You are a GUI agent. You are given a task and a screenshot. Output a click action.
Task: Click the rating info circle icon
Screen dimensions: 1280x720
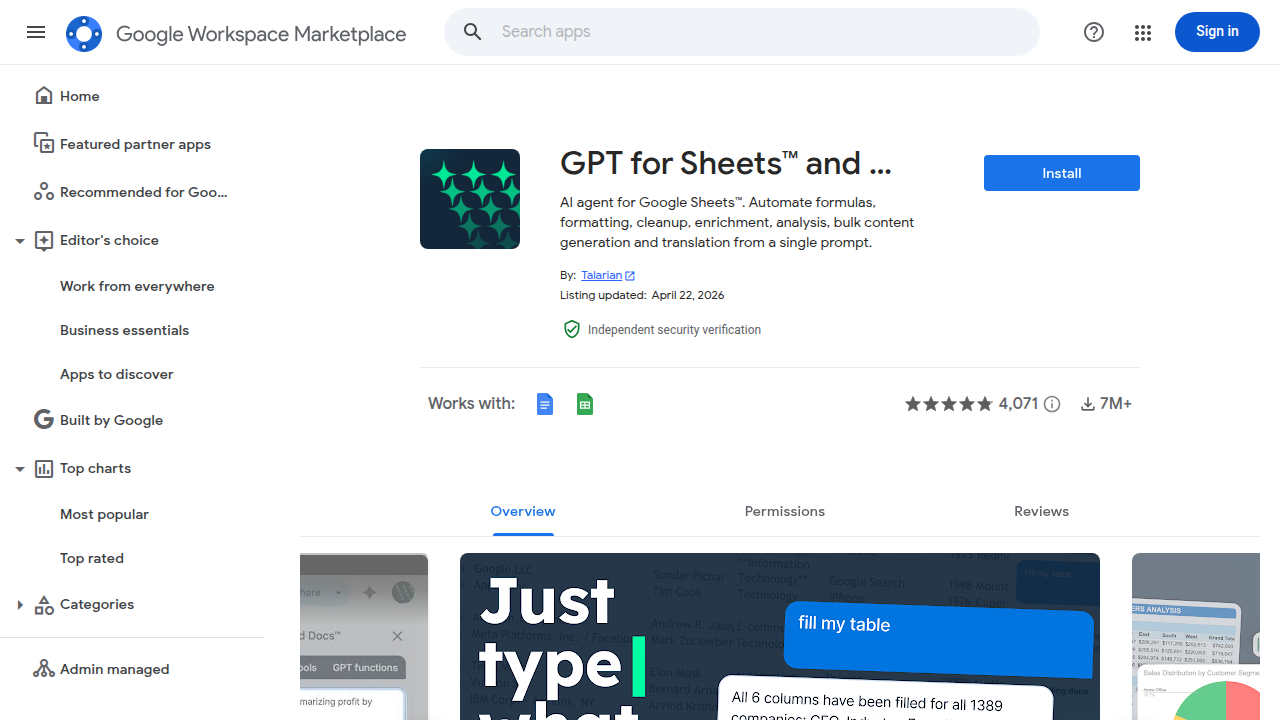1052,404
